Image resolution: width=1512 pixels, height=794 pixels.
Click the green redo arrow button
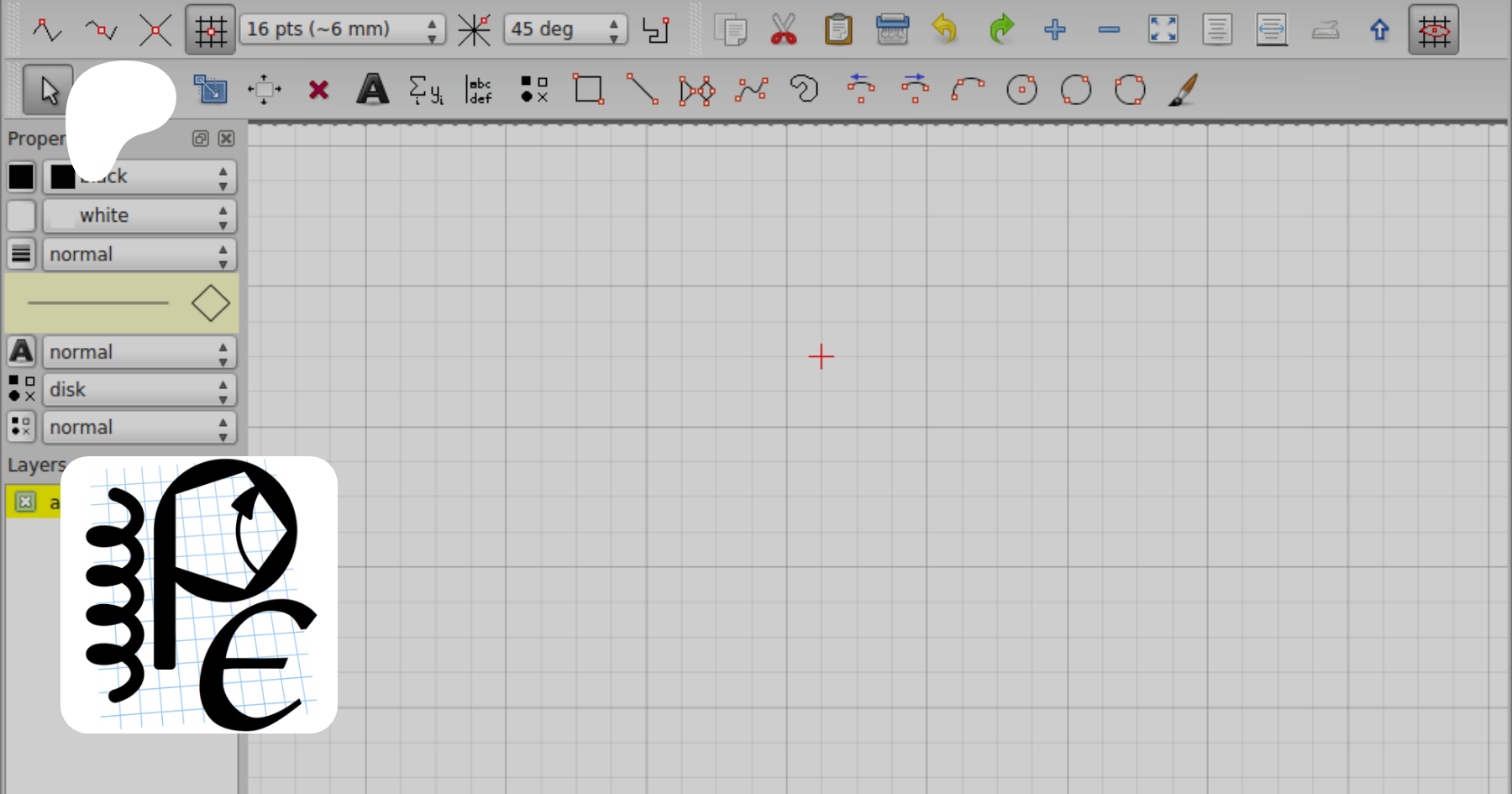click(1000, 29)
